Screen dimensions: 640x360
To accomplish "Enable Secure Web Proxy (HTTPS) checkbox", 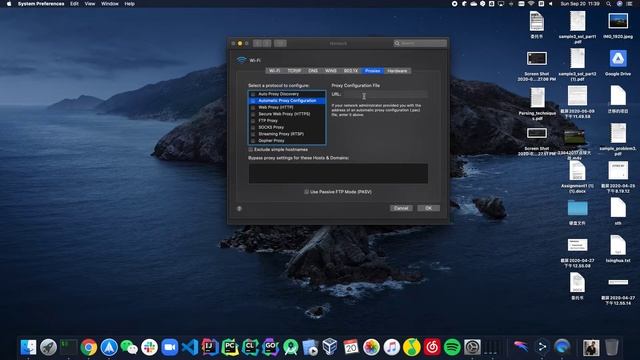I will [253, 114].
